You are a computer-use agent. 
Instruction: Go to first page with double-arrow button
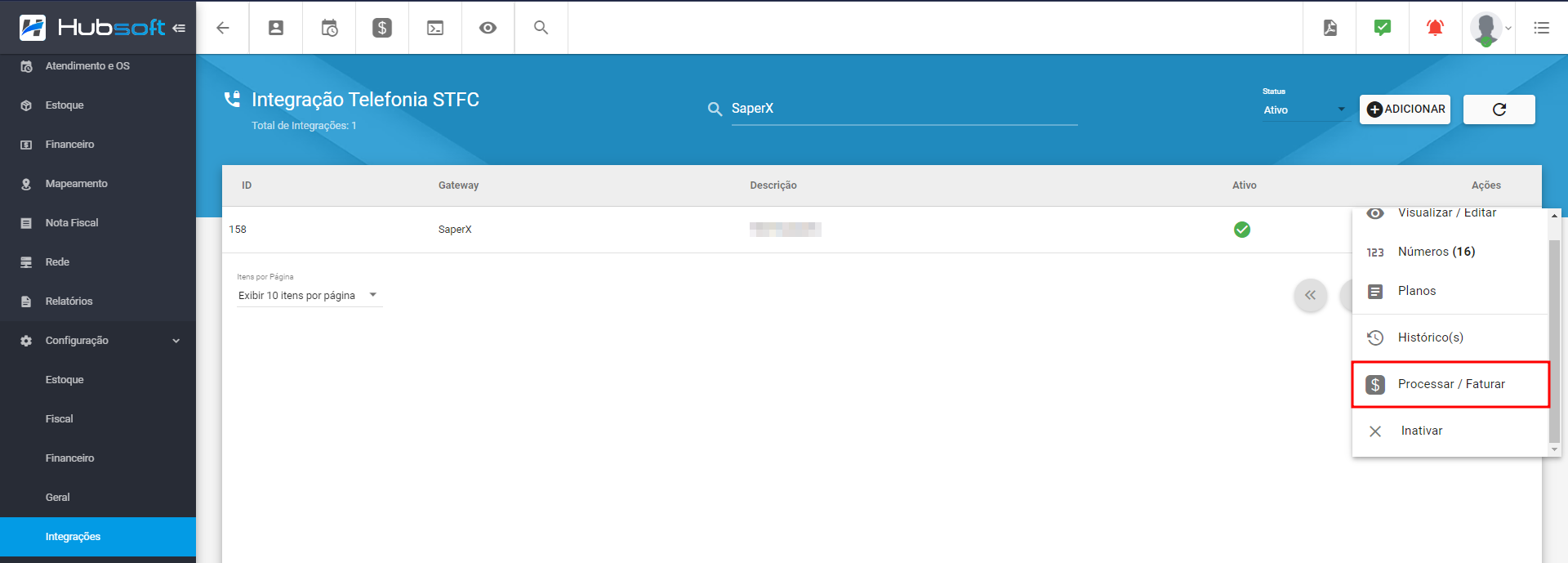click(1311, 295)
